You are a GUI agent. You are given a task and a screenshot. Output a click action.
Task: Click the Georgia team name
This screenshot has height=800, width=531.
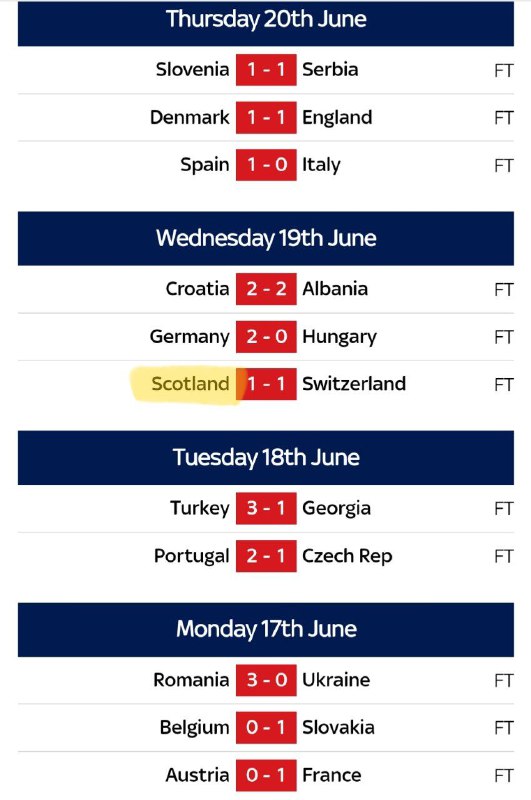[337, 509]
